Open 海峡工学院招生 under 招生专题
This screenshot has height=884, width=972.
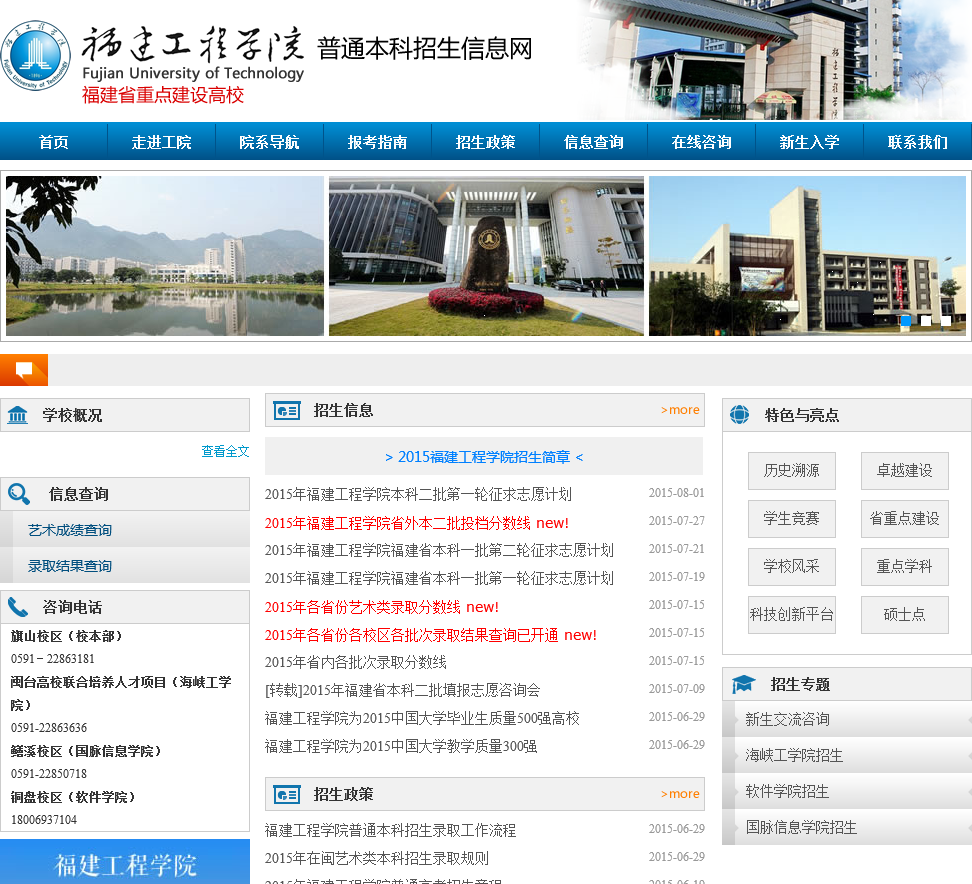pyautogui.click(x=794, y=755)
